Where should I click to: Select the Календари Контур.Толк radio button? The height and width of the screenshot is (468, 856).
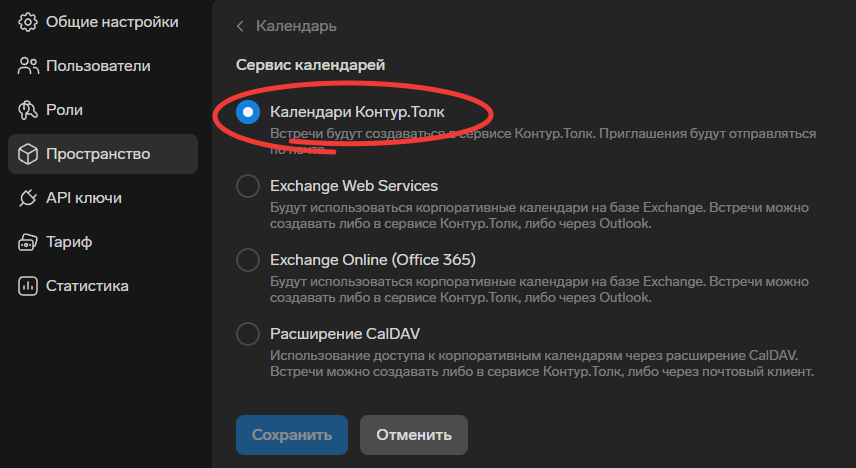pos(248,112)
